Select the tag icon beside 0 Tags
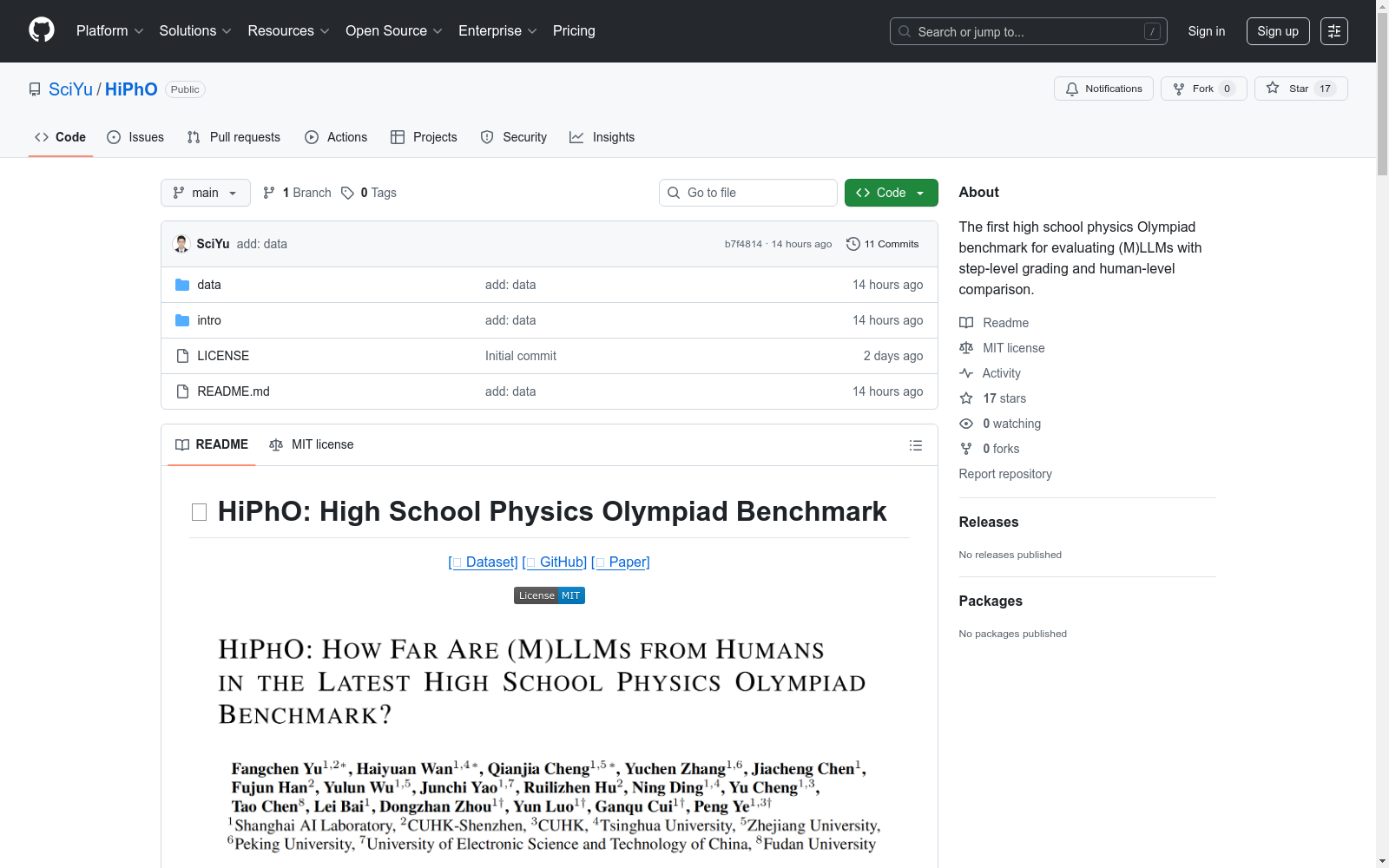 (347, 193)
